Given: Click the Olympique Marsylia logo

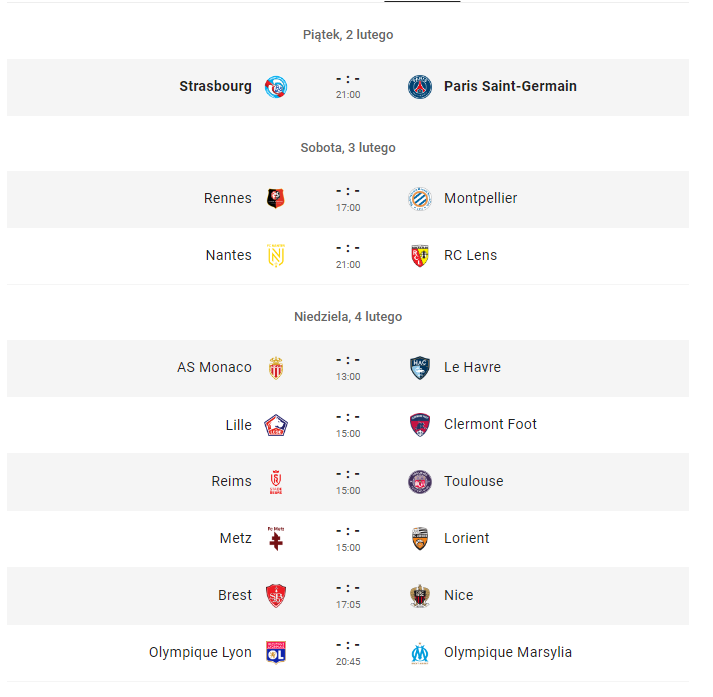Looking at the screenshot, I should point(420,653).
